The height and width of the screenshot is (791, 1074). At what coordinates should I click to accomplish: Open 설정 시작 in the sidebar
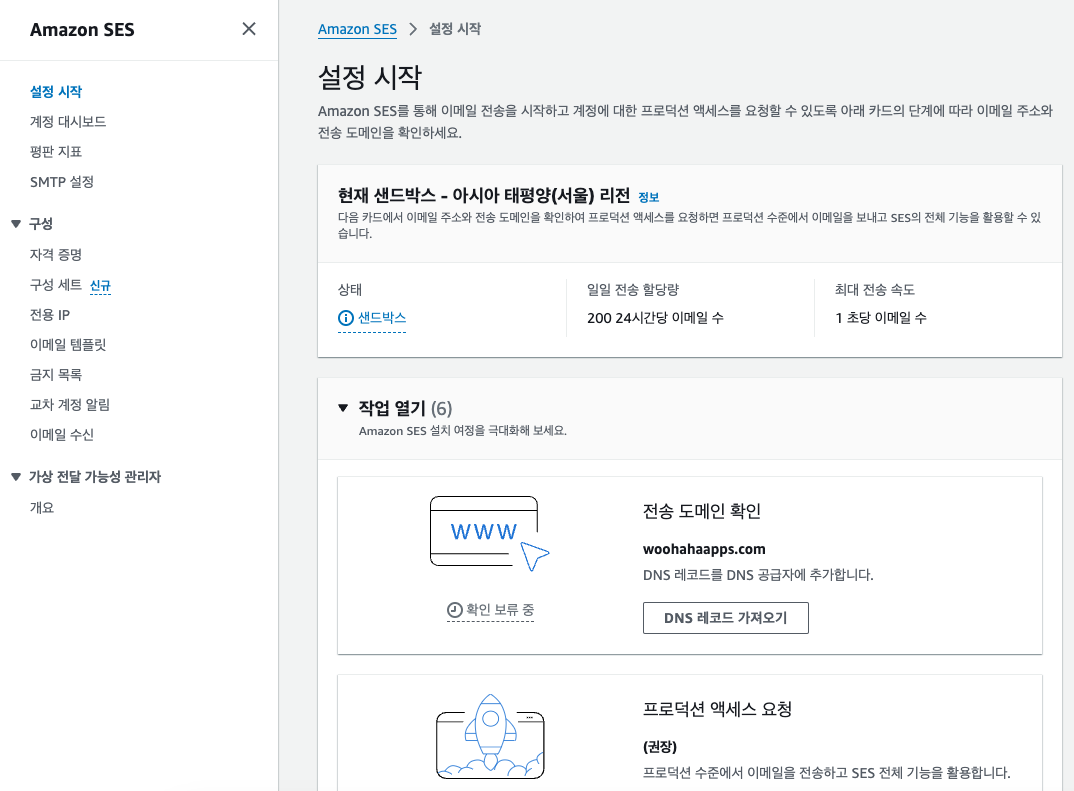(x=55, y=92)
